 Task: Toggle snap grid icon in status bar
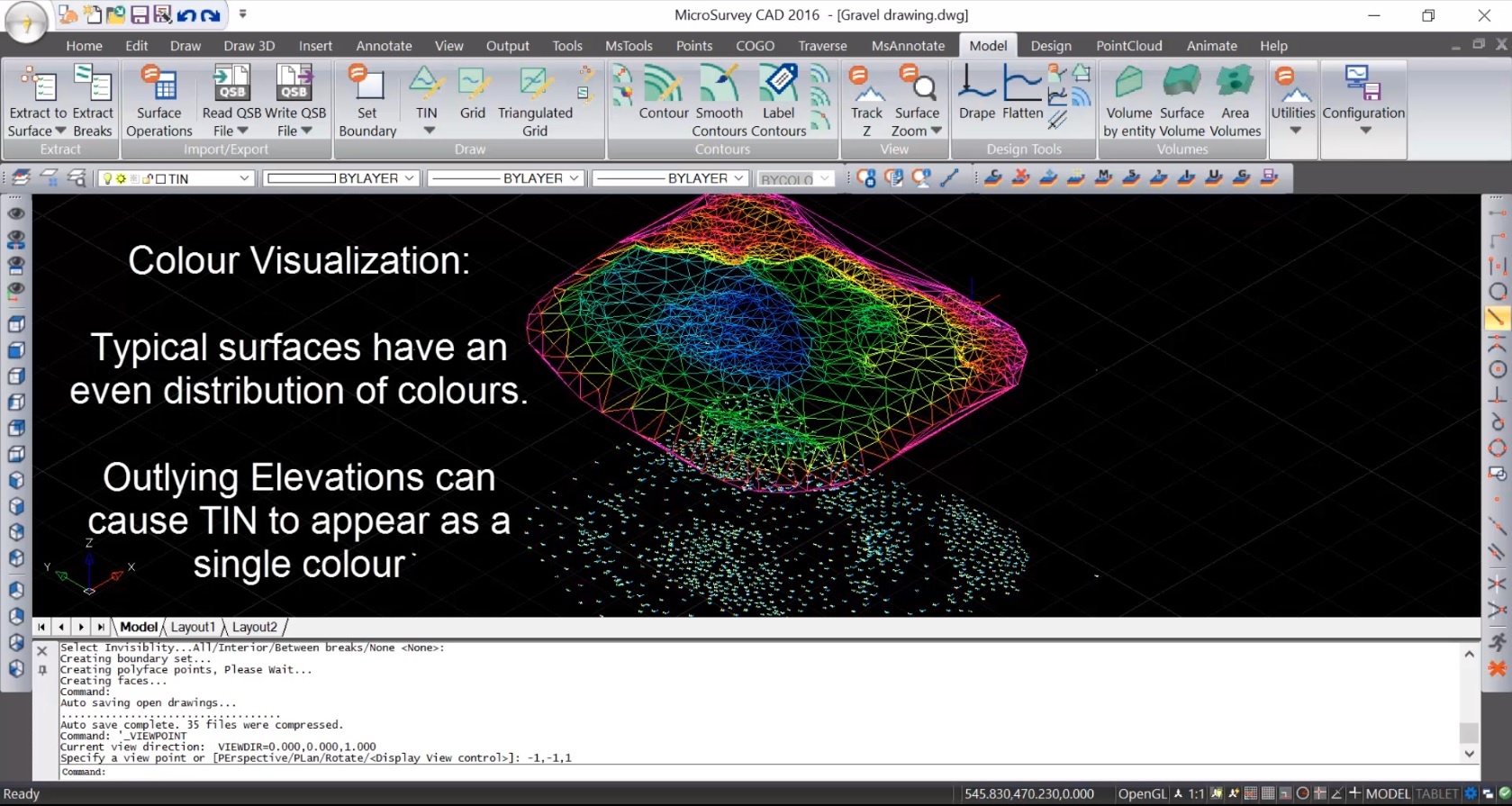pos(1251,793)
